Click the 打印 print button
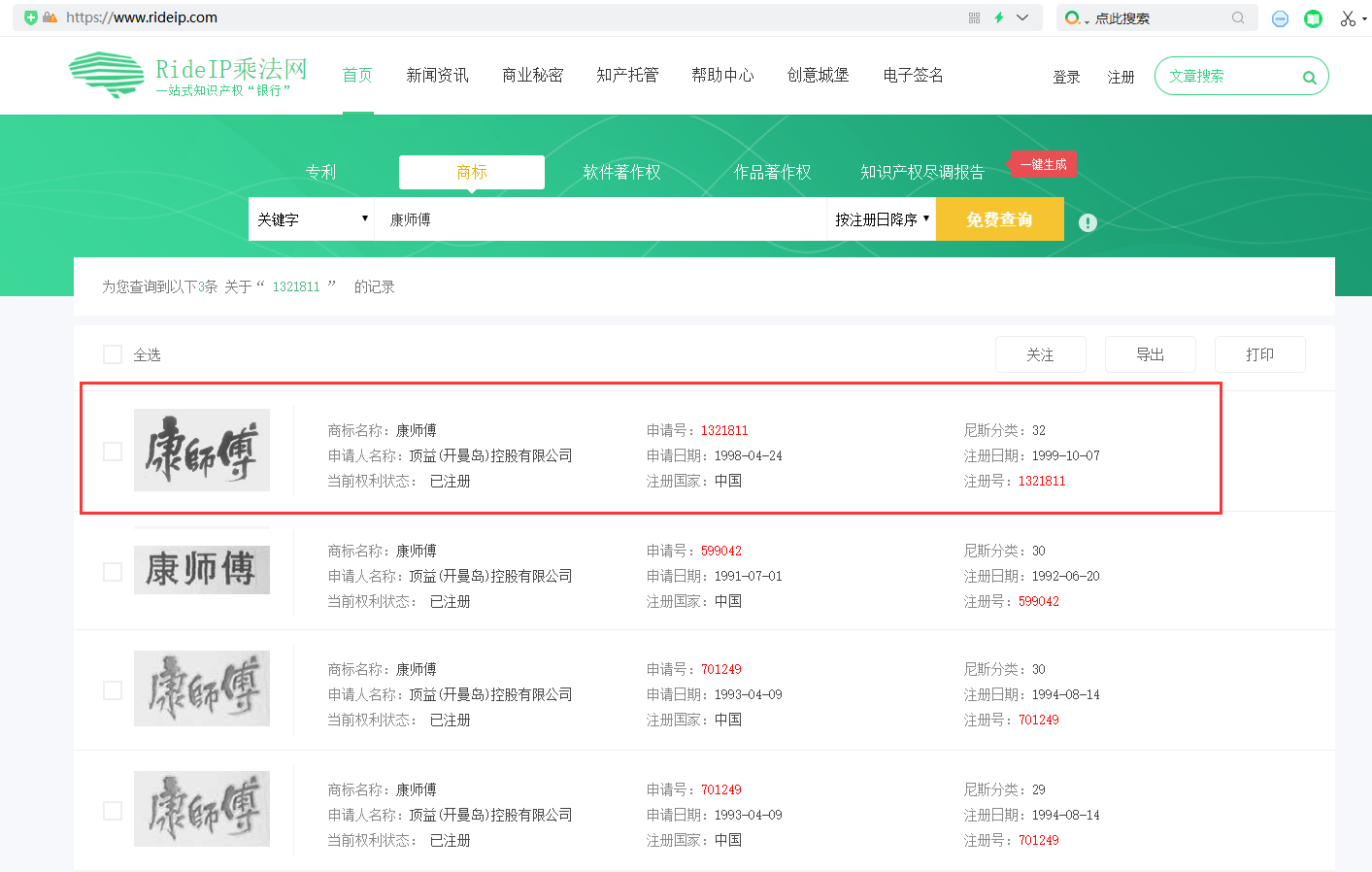Viewport: 1372px width, 872px height. point(1260,354)
